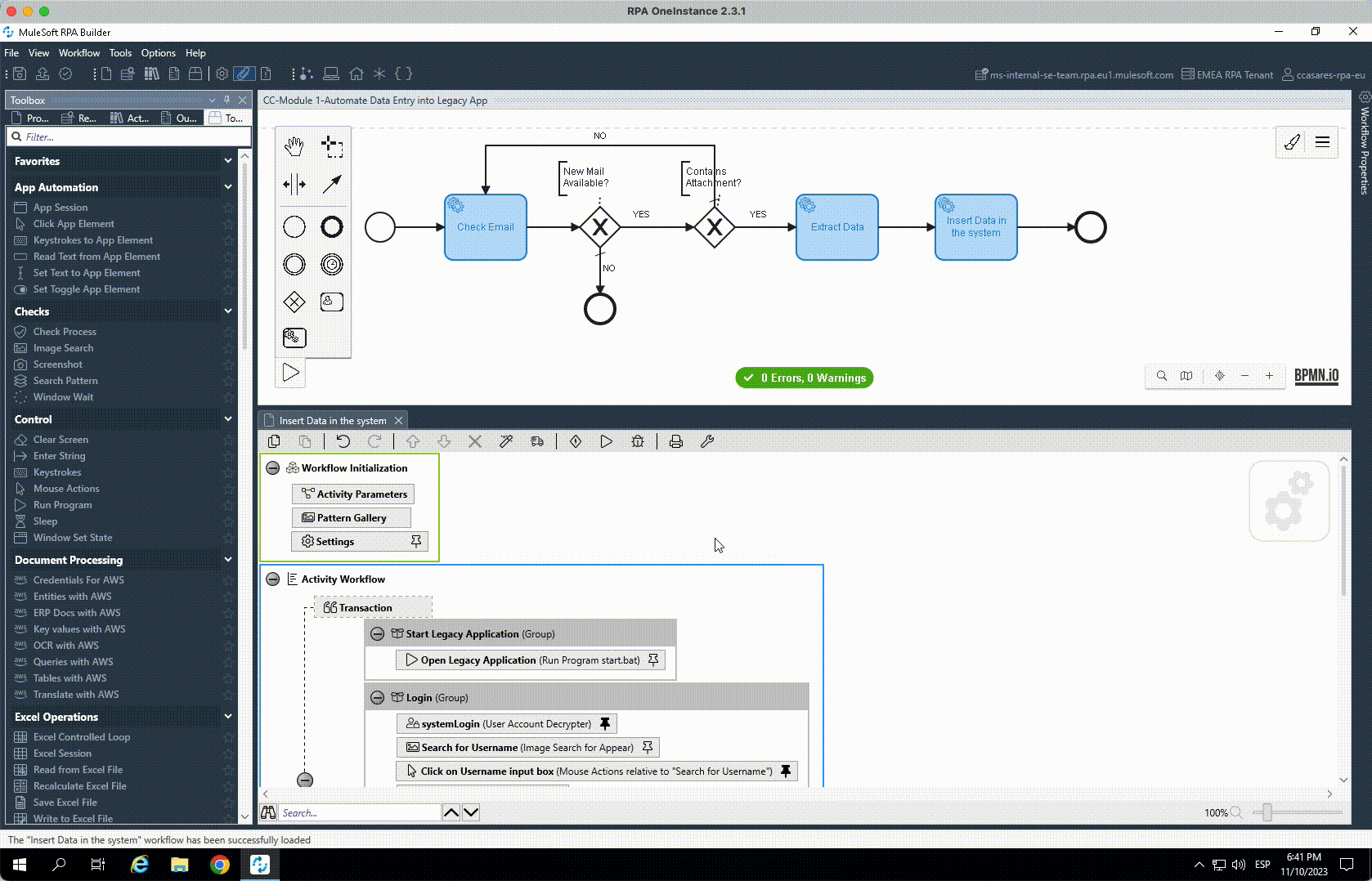Click the undo icon in workflow toolbar
Screen dimensions: 1372x881
[343, 441]
